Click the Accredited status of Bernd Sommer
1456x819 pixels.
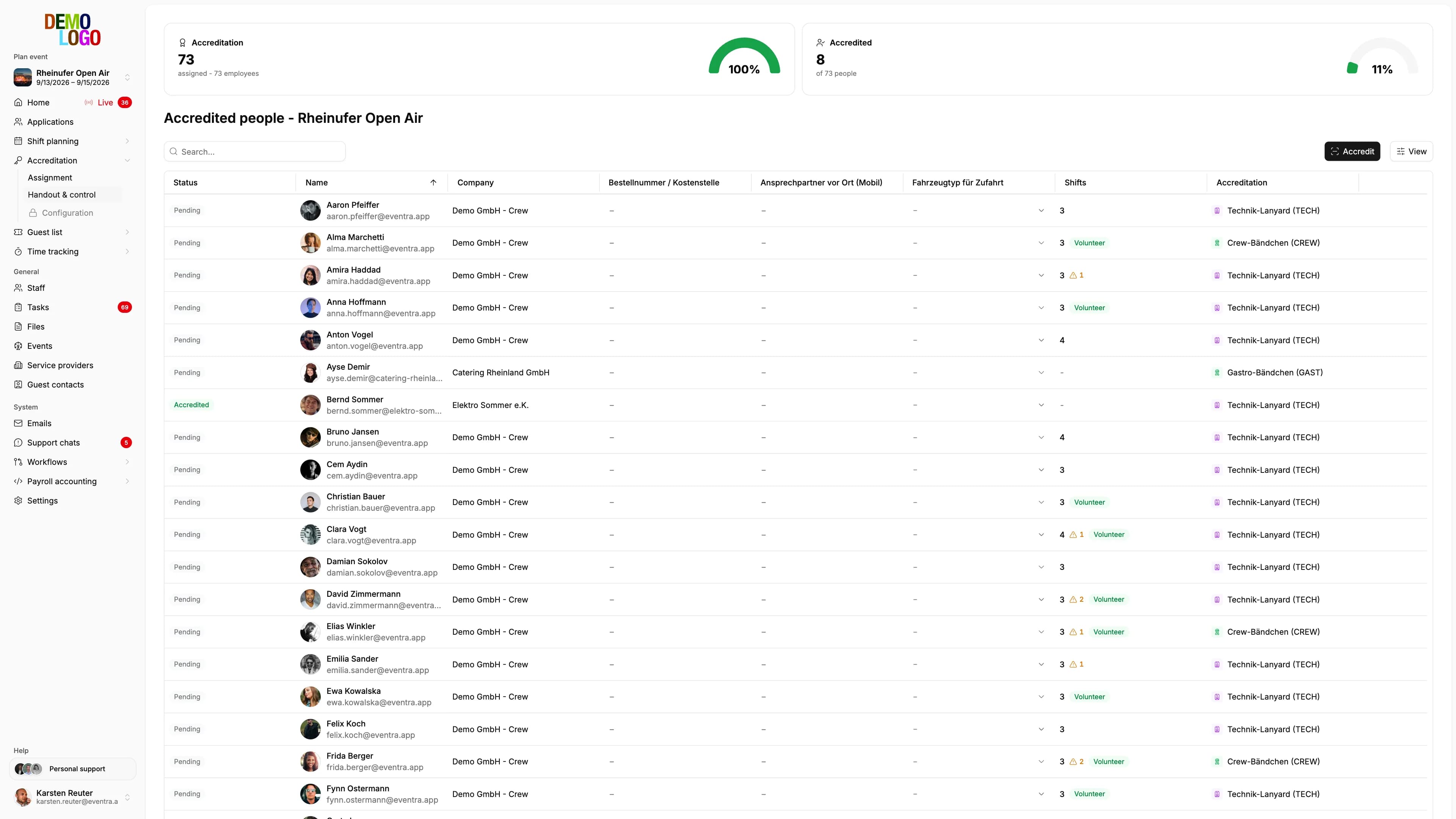(x=191, y=405)
